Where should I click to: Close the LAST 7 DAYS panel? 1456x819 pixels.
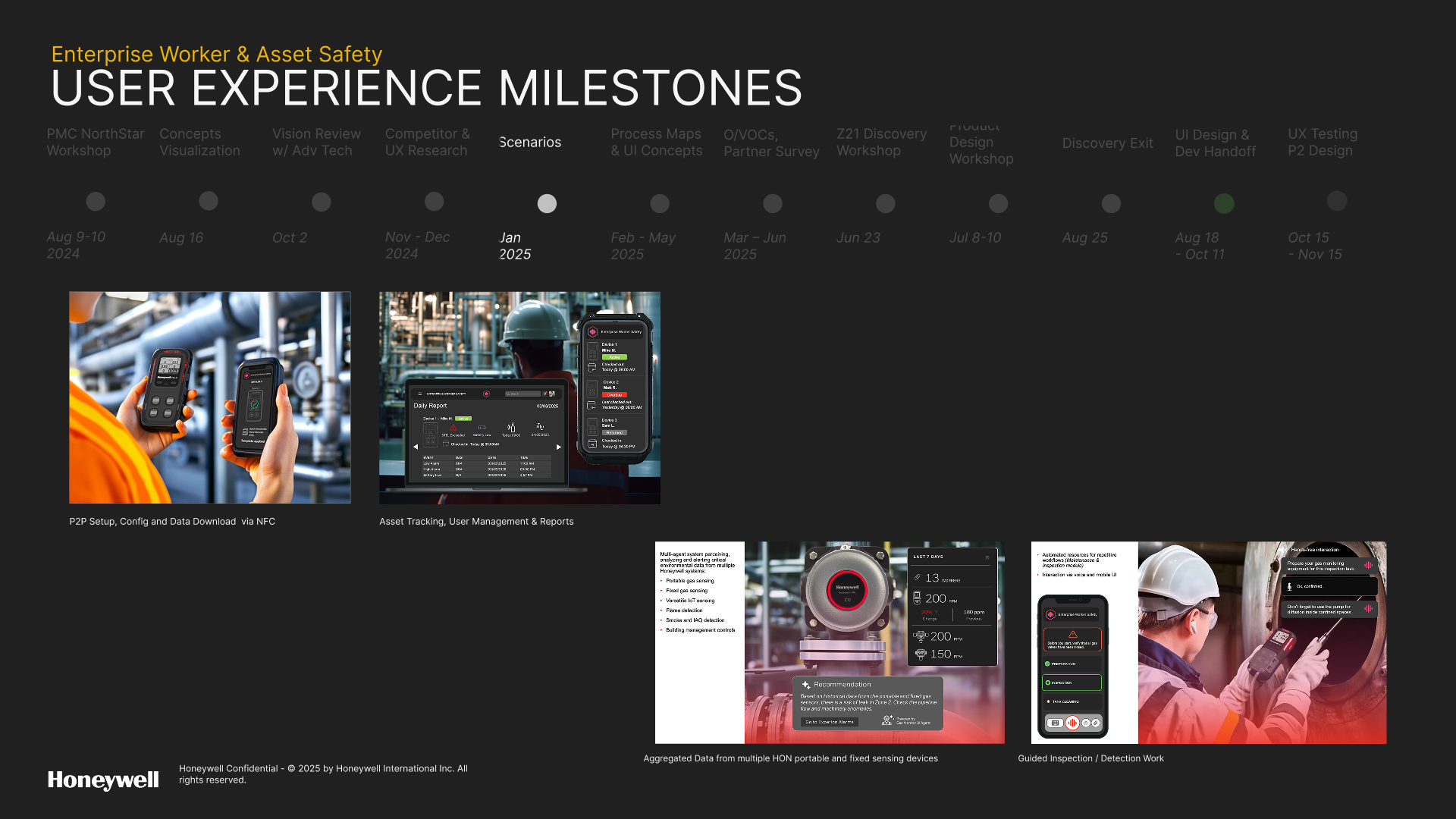pyautogui.click(x=987, y=557)
